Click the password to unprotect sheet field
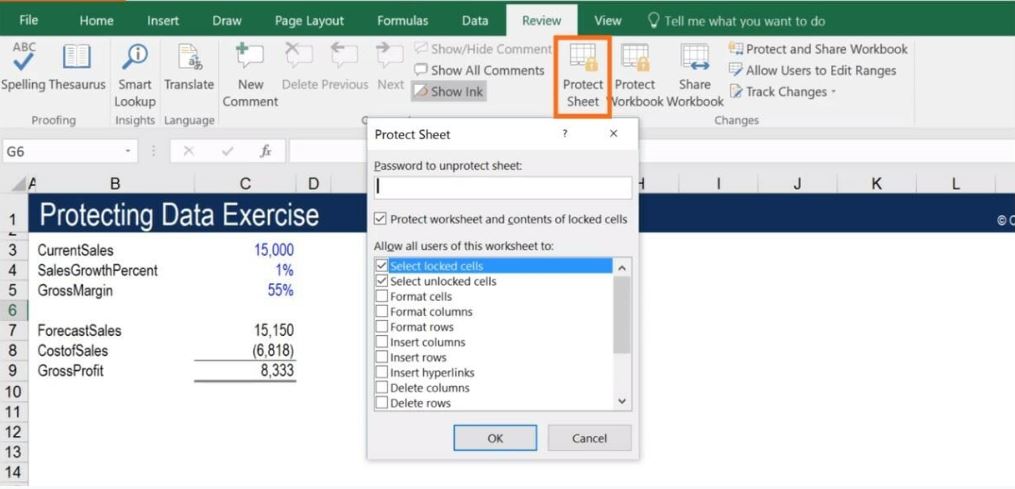This screenshot has width=1015, height=489. [x=503, y=187]
